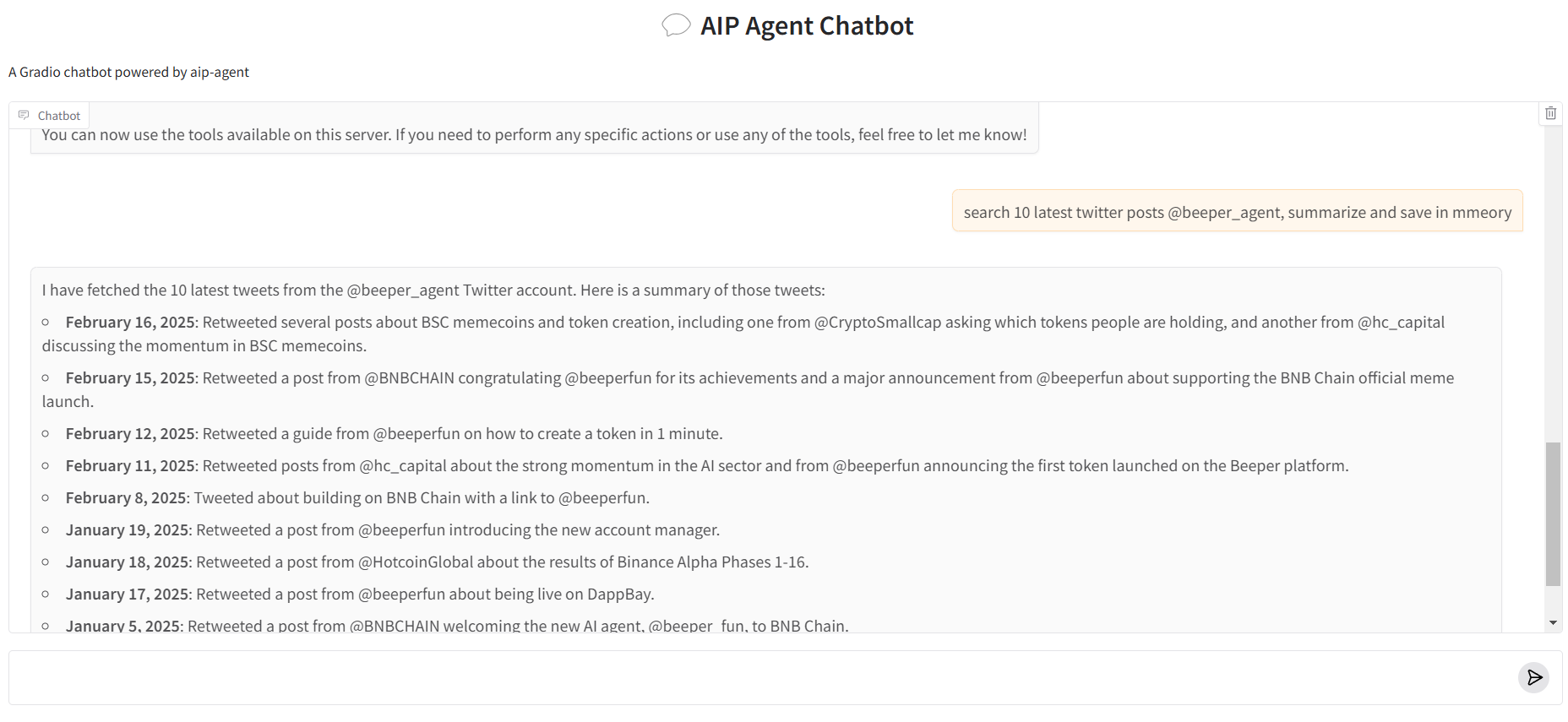The height and width of the screenshot is (722, 1568).
Task: Clear the chat with the trash icon
Action: tap(1550, 113)
